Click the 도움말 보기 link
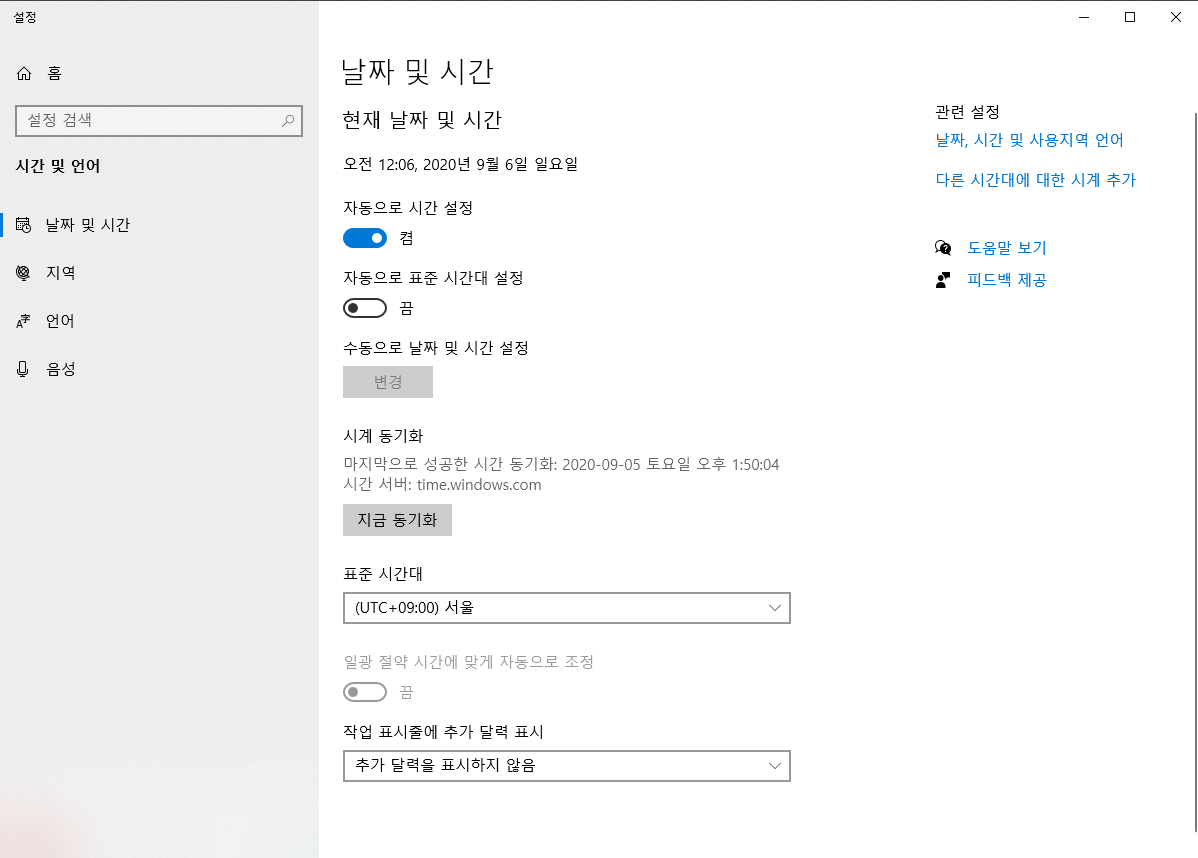Viewport: 1198px width, 858px height. coord(1006,248)
